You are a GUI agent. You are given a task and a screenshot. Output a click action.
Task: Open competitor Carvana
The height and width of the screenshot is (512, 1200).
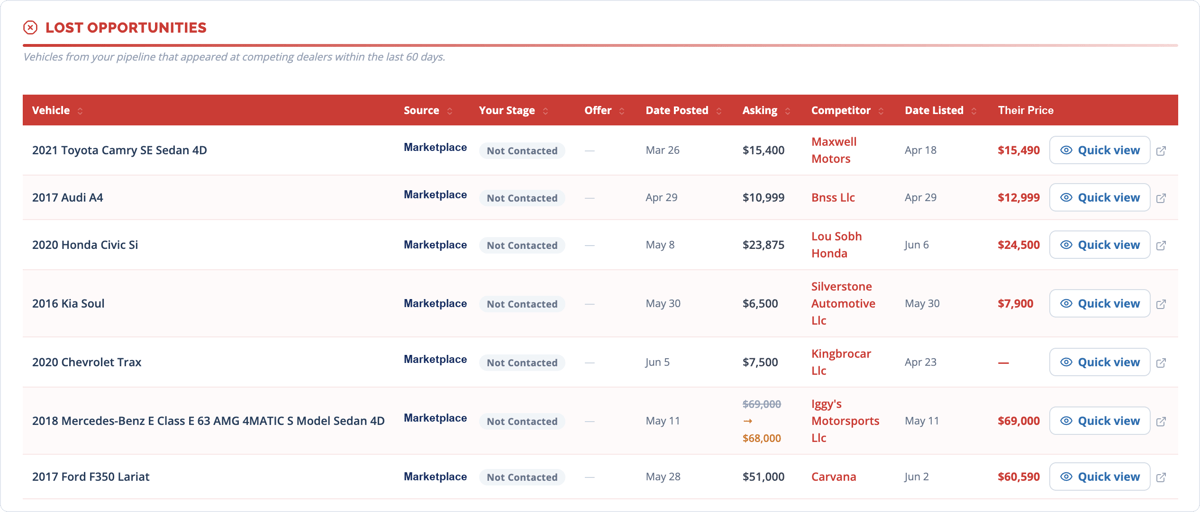point(834,477)
